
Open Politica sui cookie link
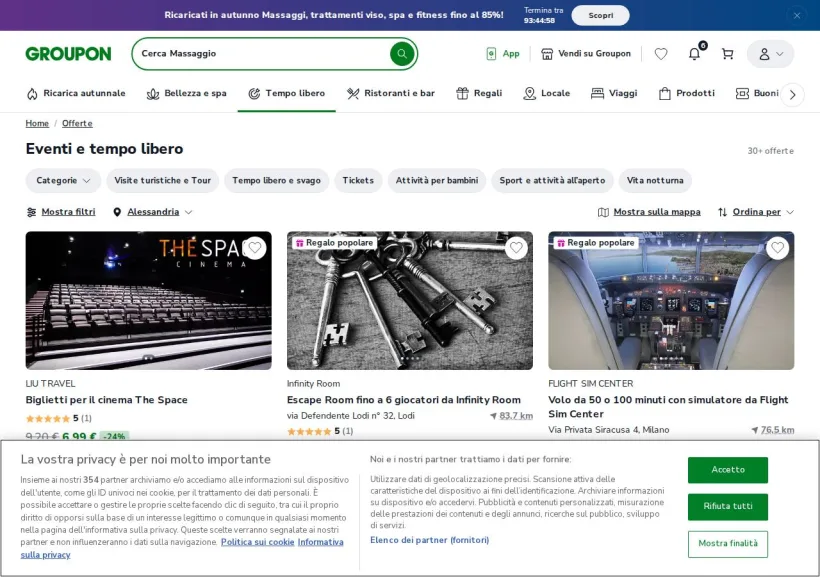[257, 542]
